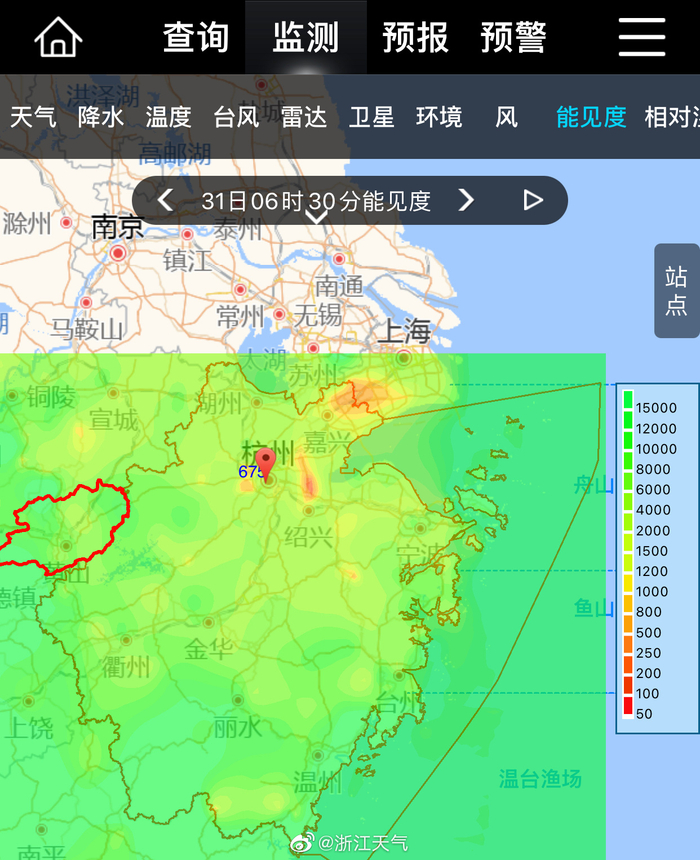The image size is (700, 860).
Task: Open the 查询 tab
Action: click(196, 37)
